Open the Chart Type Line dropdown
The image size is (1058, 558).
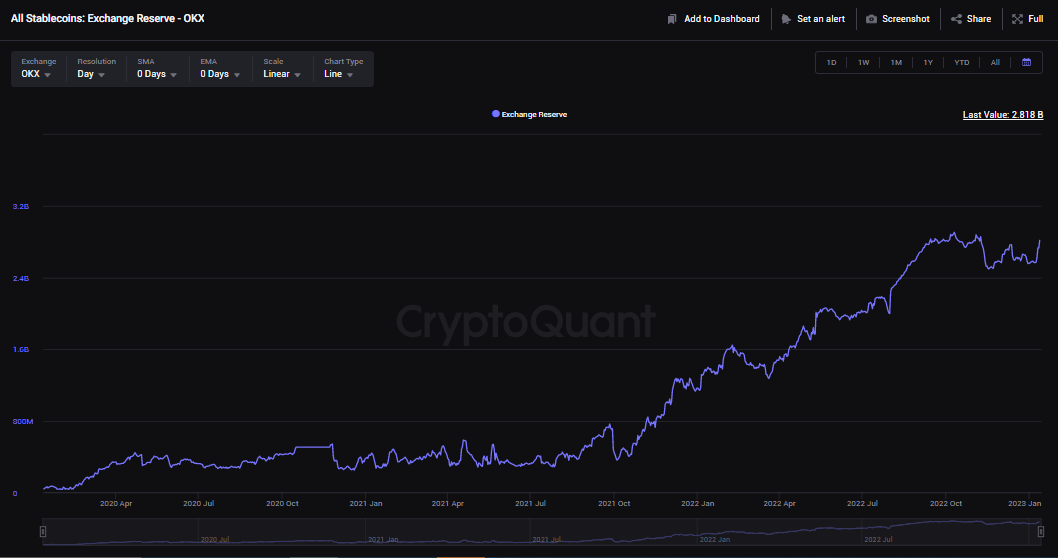339,74
